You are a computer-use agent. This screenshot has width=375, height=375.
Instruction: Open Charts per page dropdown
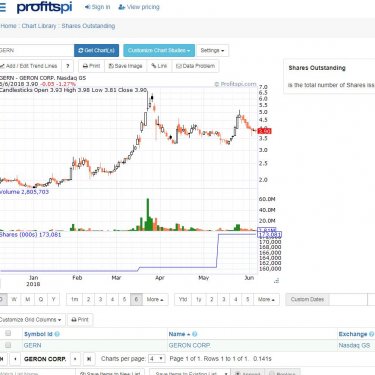pos(156,359)
